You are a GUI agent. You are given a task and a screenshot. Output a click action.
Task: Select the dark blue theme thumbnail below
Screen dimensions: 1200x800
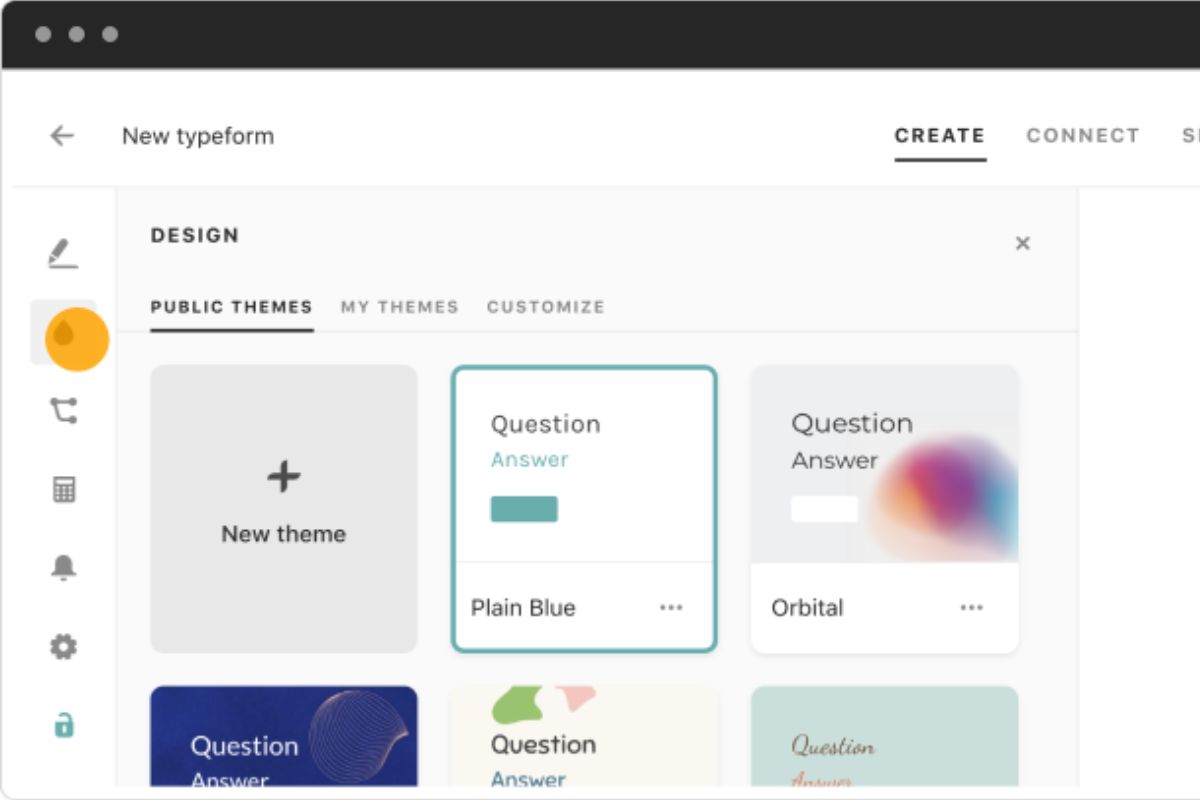pos(285,740)
